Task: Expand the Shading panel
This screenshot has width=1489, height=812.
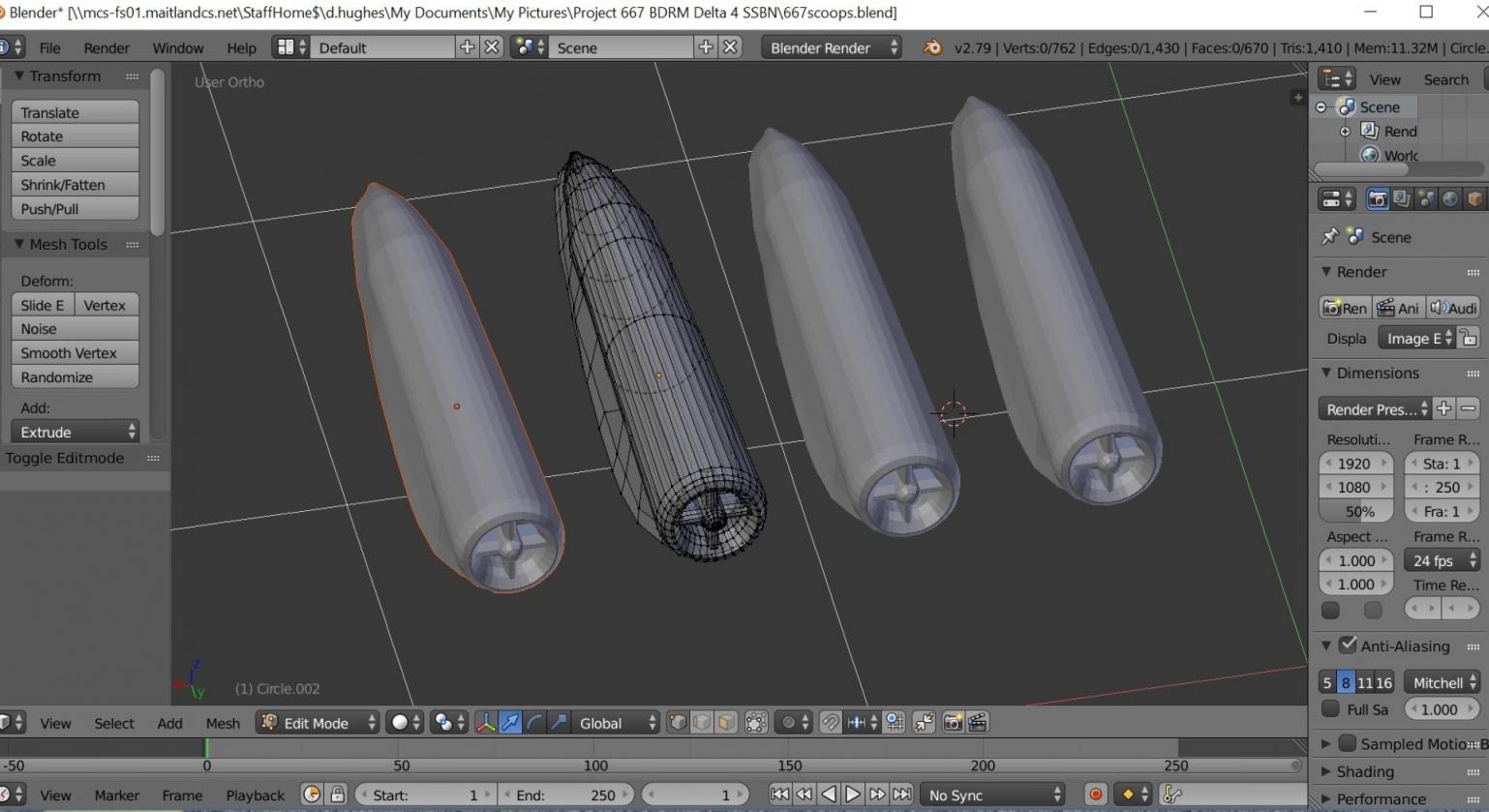Action: pos(1364,771)
